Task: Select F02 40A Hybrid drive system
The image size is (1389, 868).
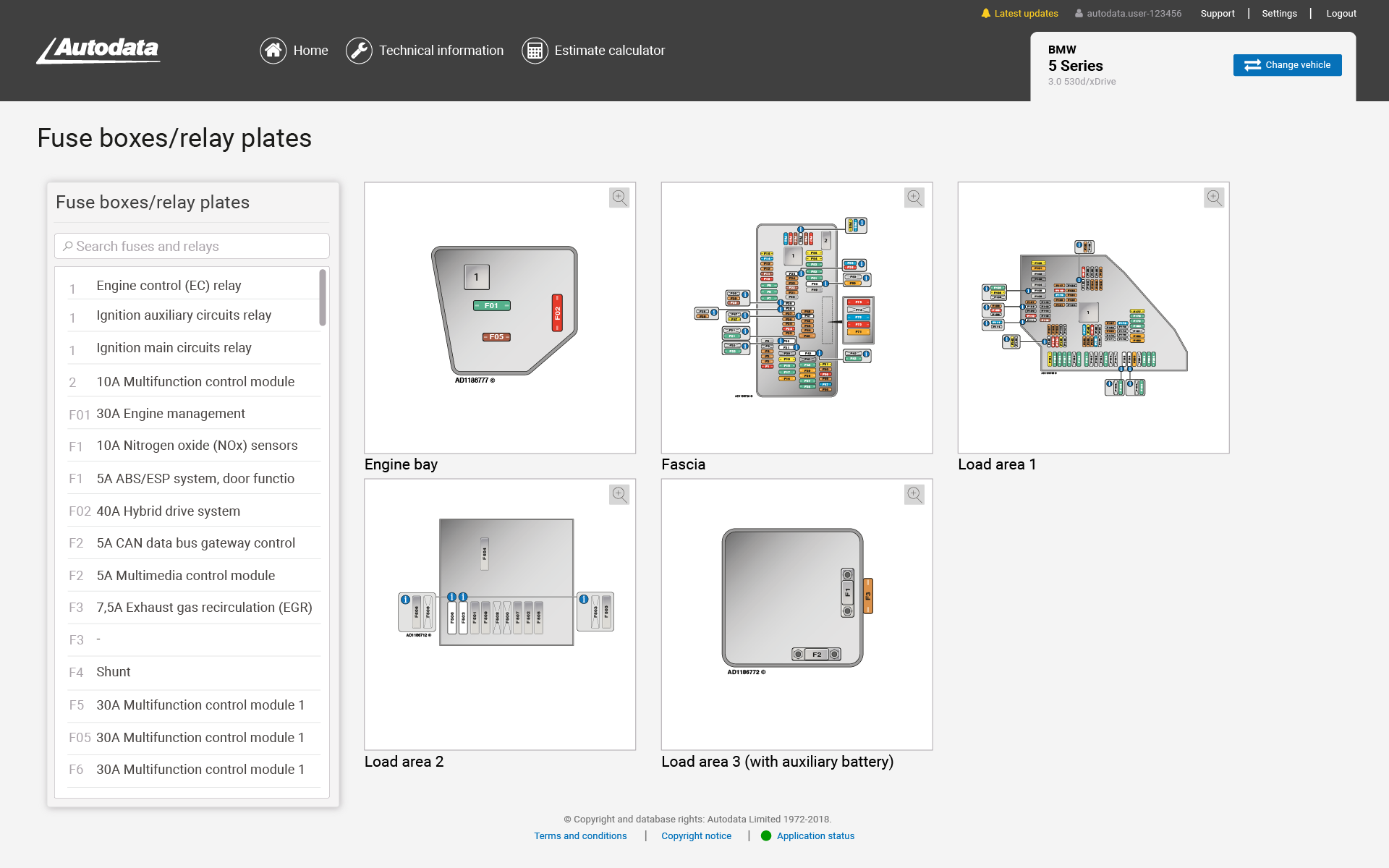Action: click(168, 511)
